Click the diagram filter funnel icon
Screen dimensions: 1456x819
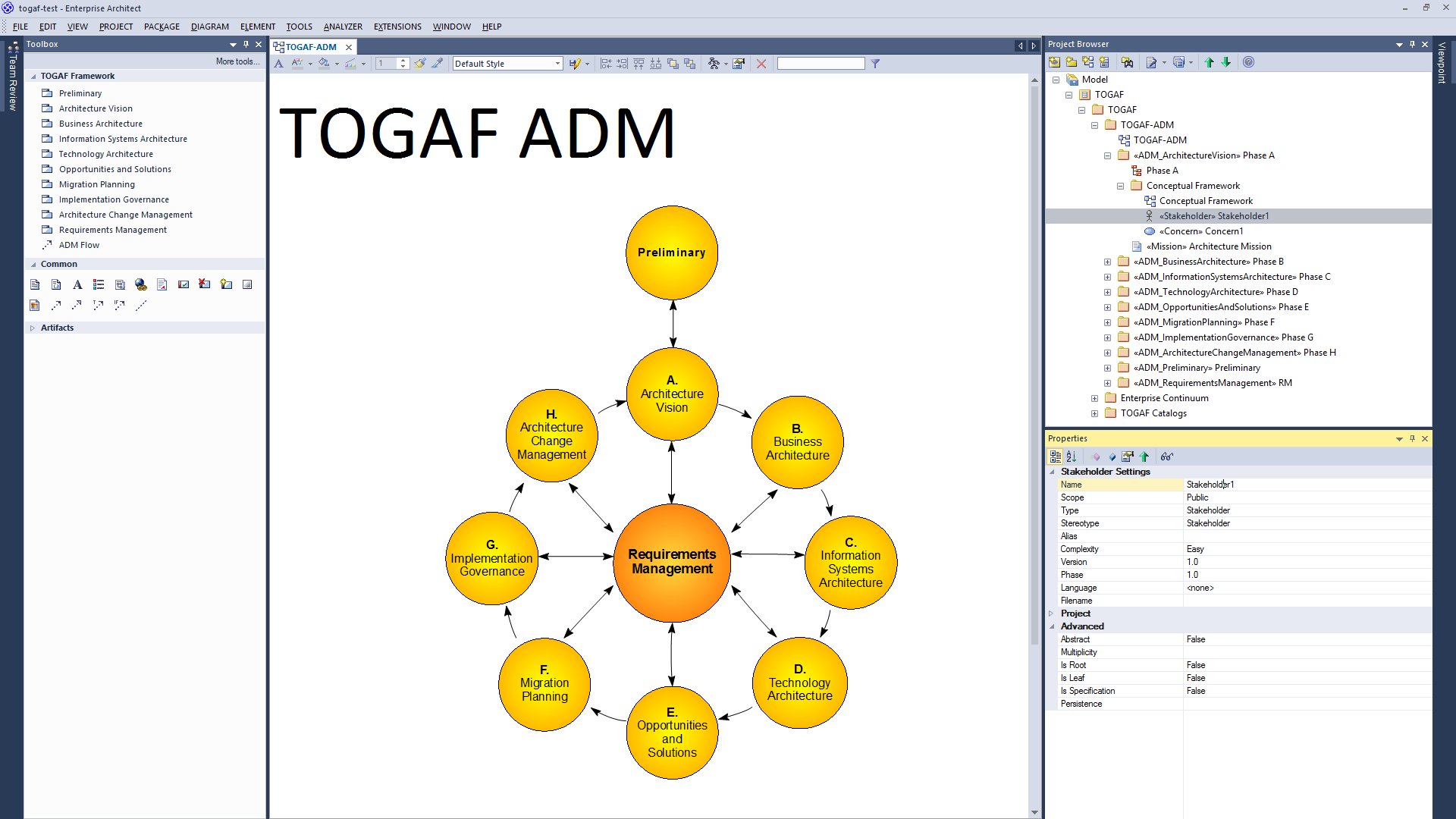point(875,64)
